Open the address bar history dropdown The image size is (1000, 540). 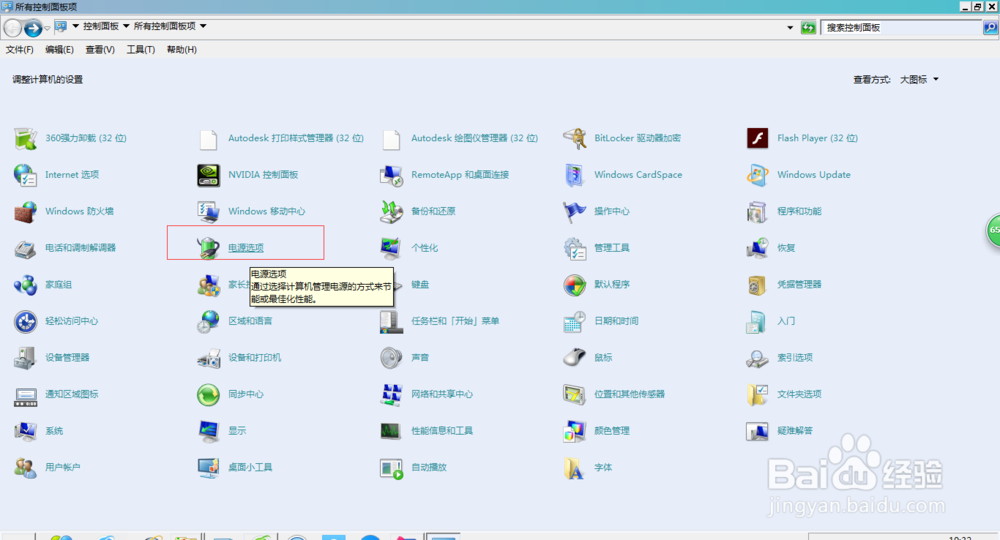(x=790, y=27)
